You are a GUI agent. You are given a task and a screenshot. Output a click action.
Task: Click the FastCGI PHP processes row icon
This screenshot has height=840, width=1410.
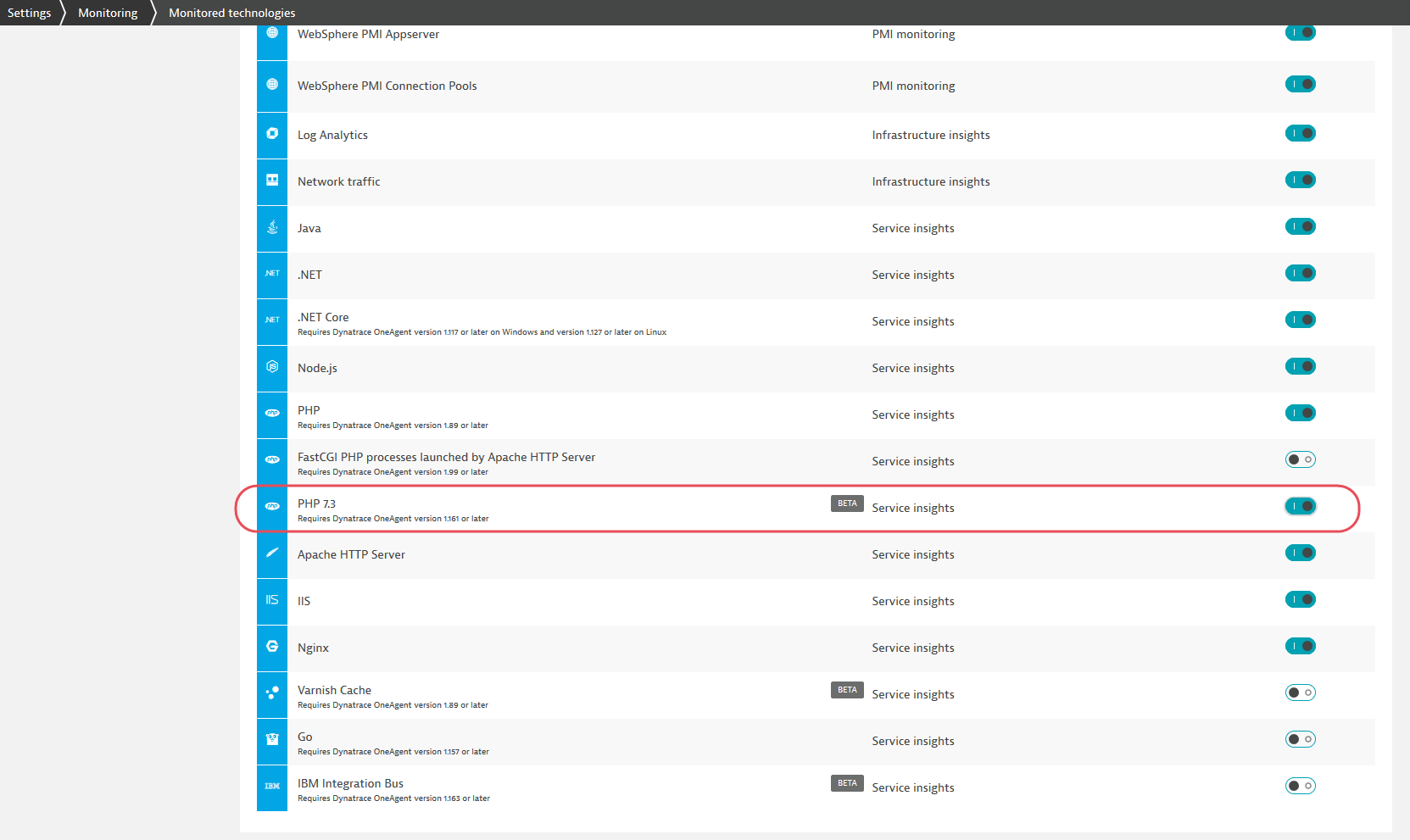[272, 459]
